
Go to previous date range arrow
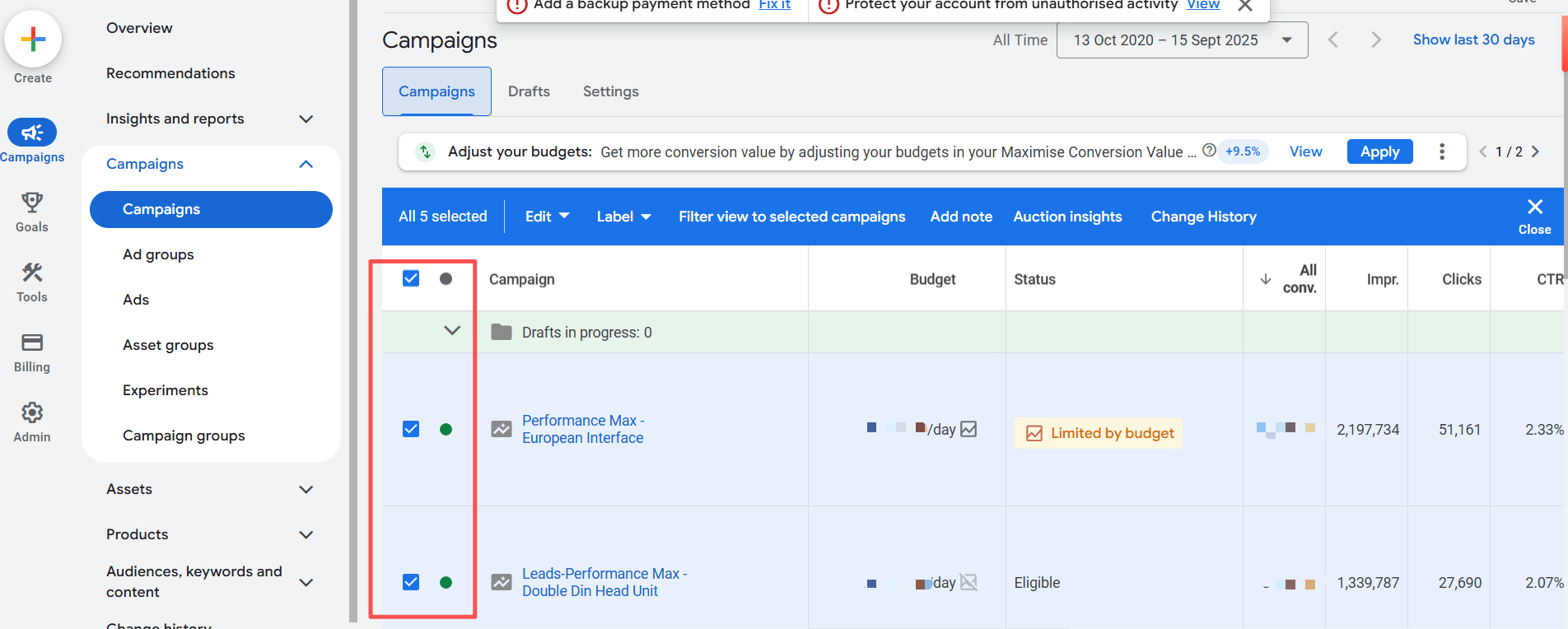(1333, 40)
